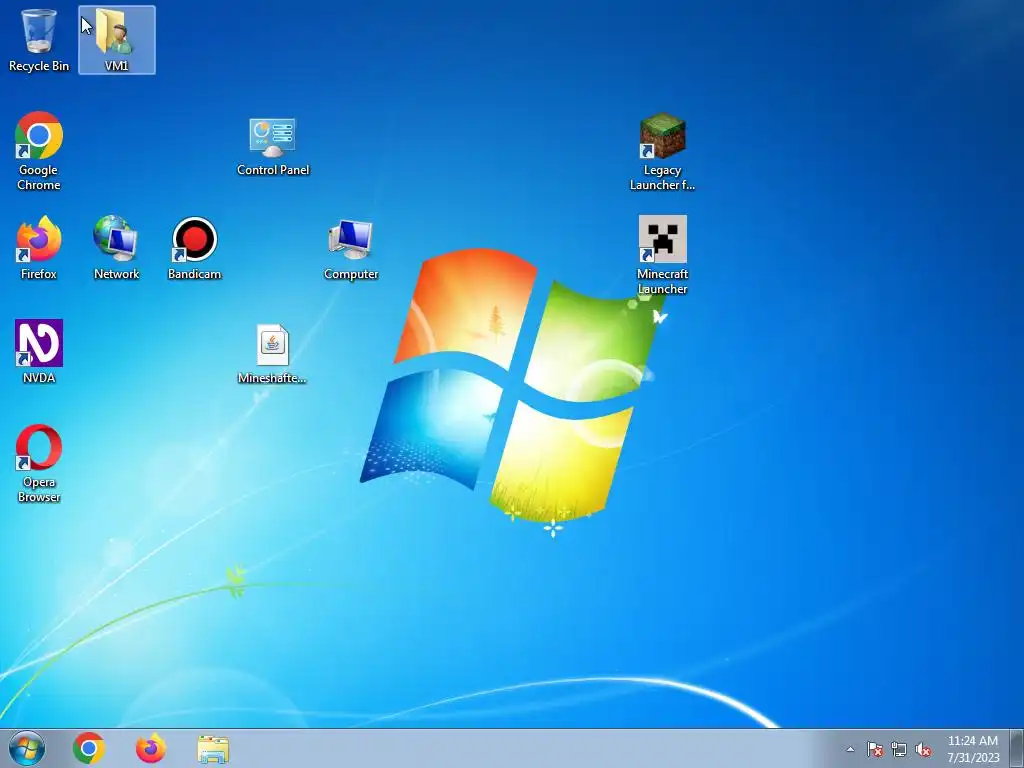Click the Show Desktop button
1024x768 pixels.
click(x=1017, y=748)
